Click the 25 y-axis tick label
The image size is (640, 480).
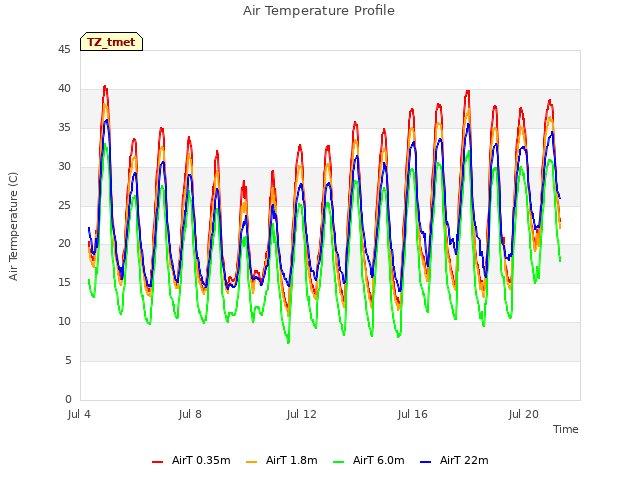point(64,205)
